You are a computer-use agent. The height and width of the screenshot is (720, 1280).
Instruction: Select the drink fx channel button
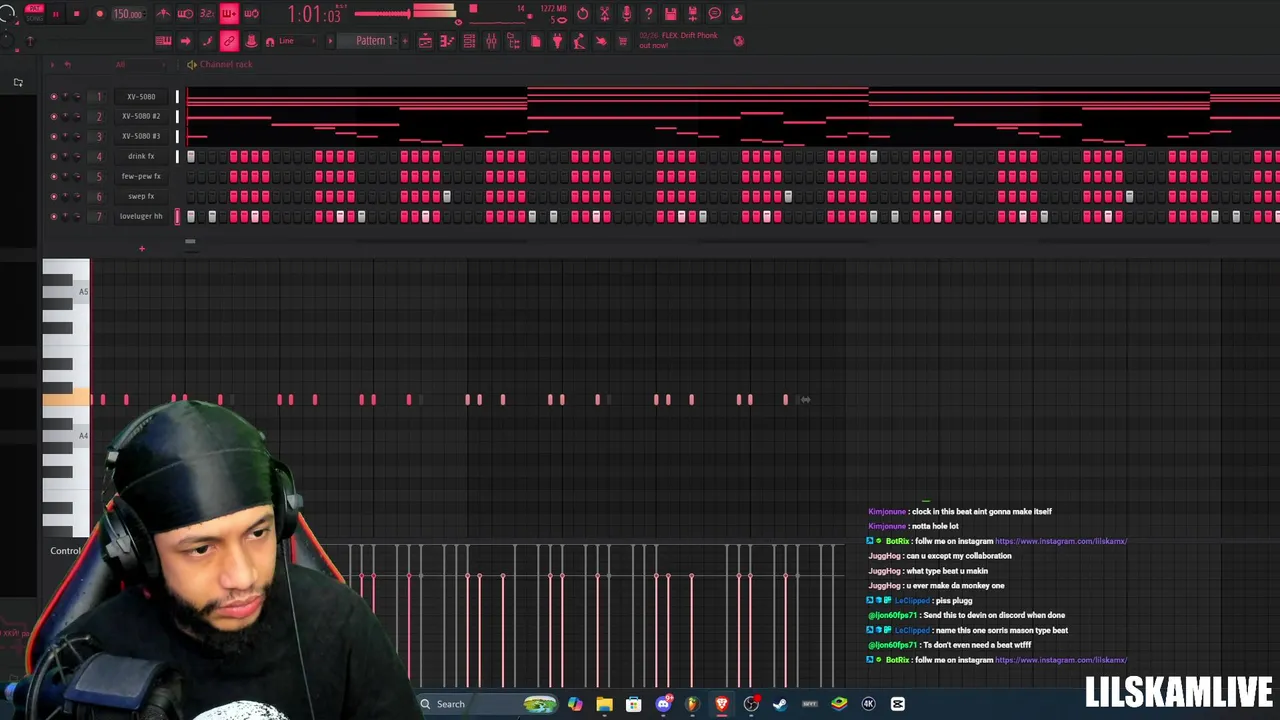pos(141,156)
